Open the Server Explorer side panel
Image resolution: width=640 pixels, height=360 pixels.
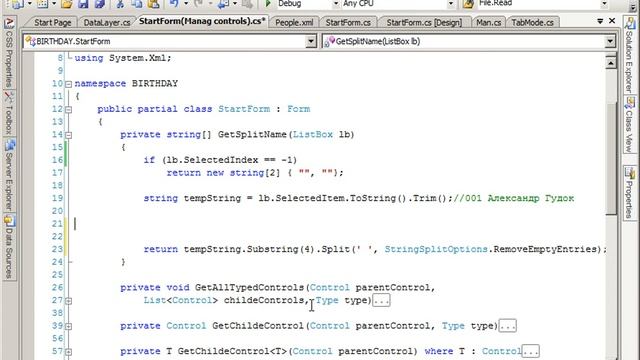9,175
